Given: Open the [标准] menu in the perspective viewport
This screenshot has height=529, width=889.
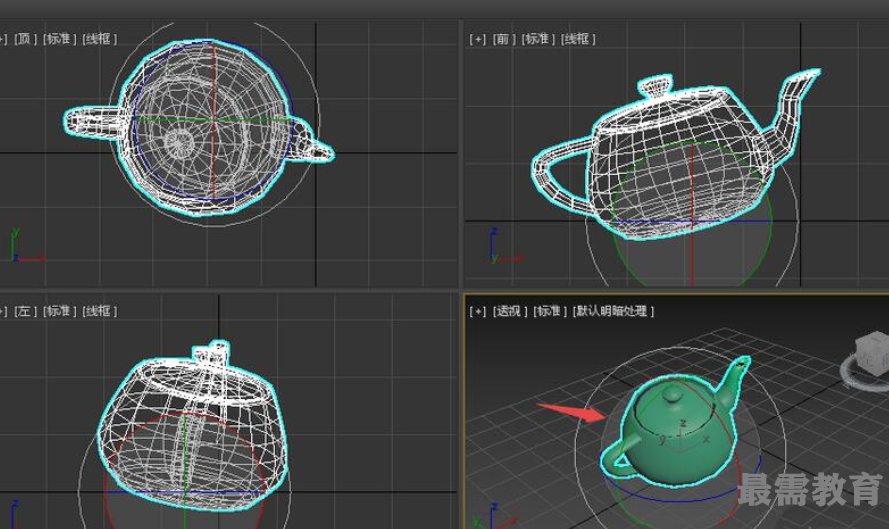Looking at the screenshot, I should [x=549, y=311].
